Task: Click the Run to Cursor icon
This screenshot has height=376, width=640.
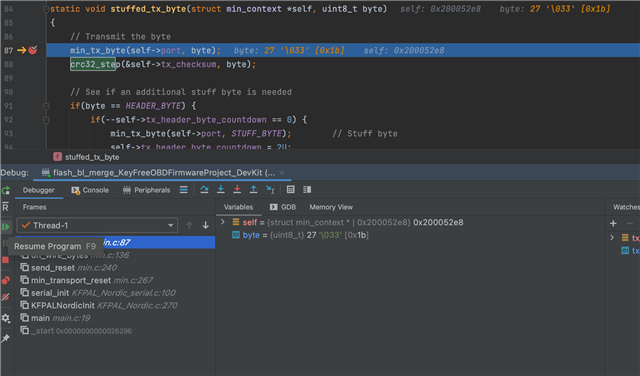Action: tap(270, 189)
